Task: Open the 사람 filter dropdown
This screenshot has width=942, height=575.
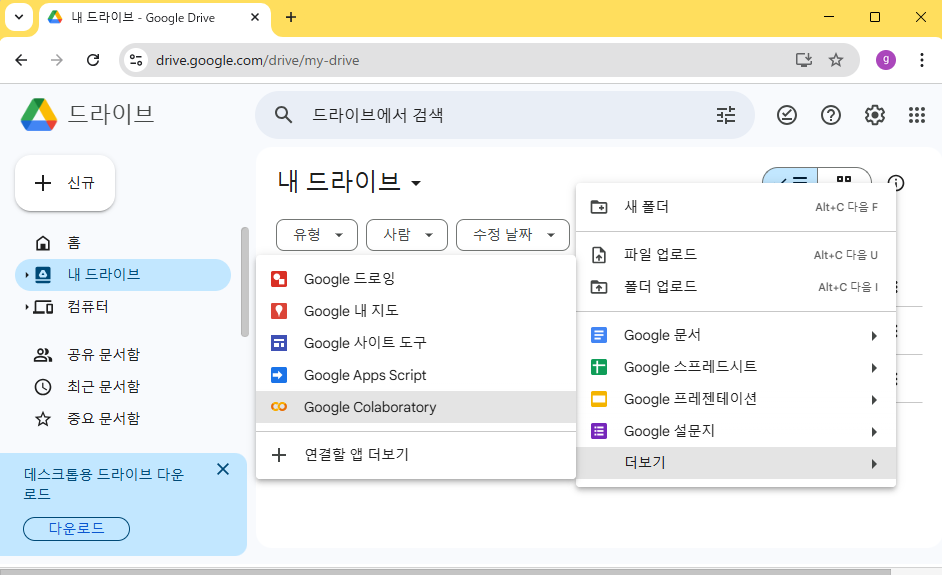Action: 407,235
